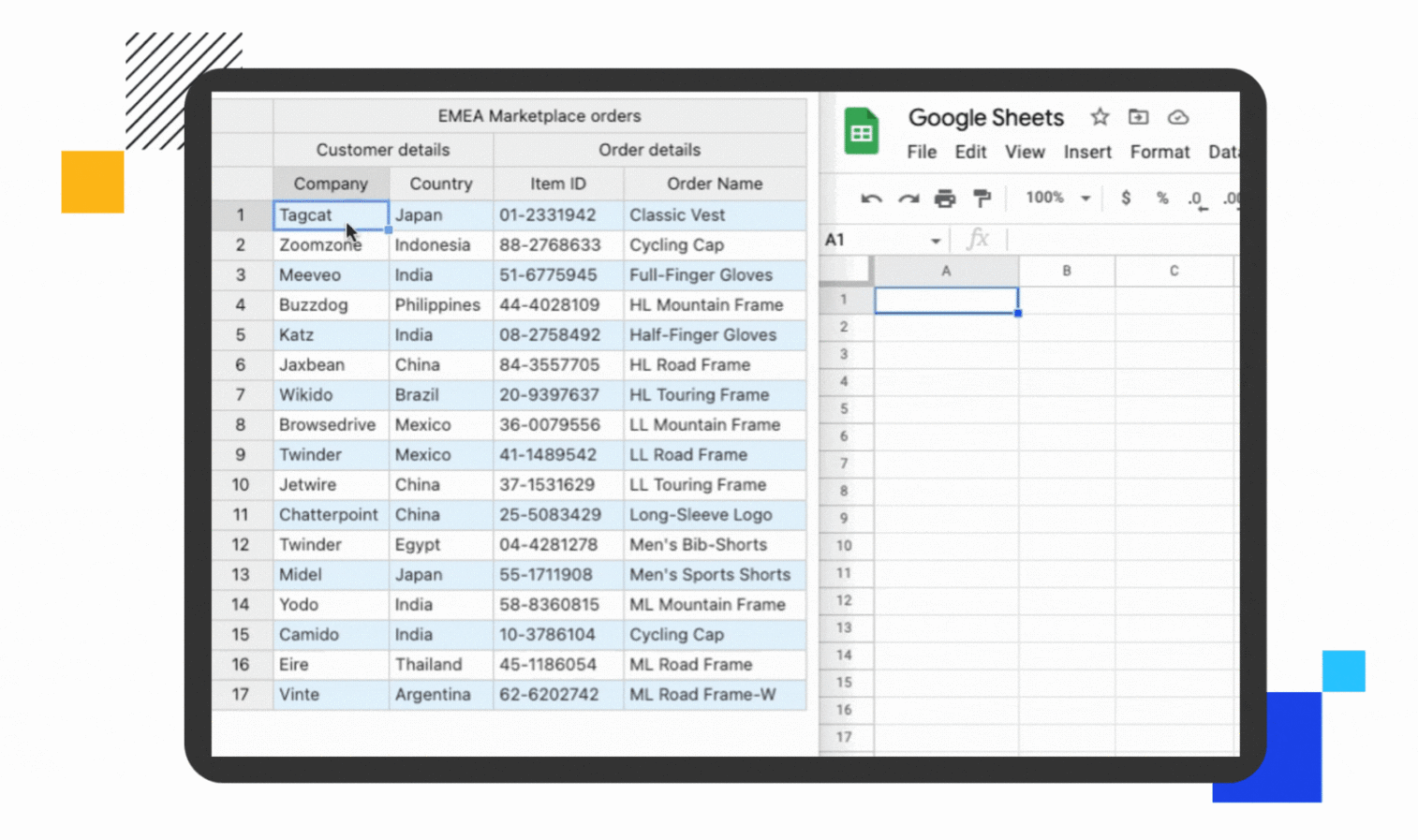This screenshot has width=1418, height=840.
Task: Click the Move to folder icon
Action: [1138, 117]
